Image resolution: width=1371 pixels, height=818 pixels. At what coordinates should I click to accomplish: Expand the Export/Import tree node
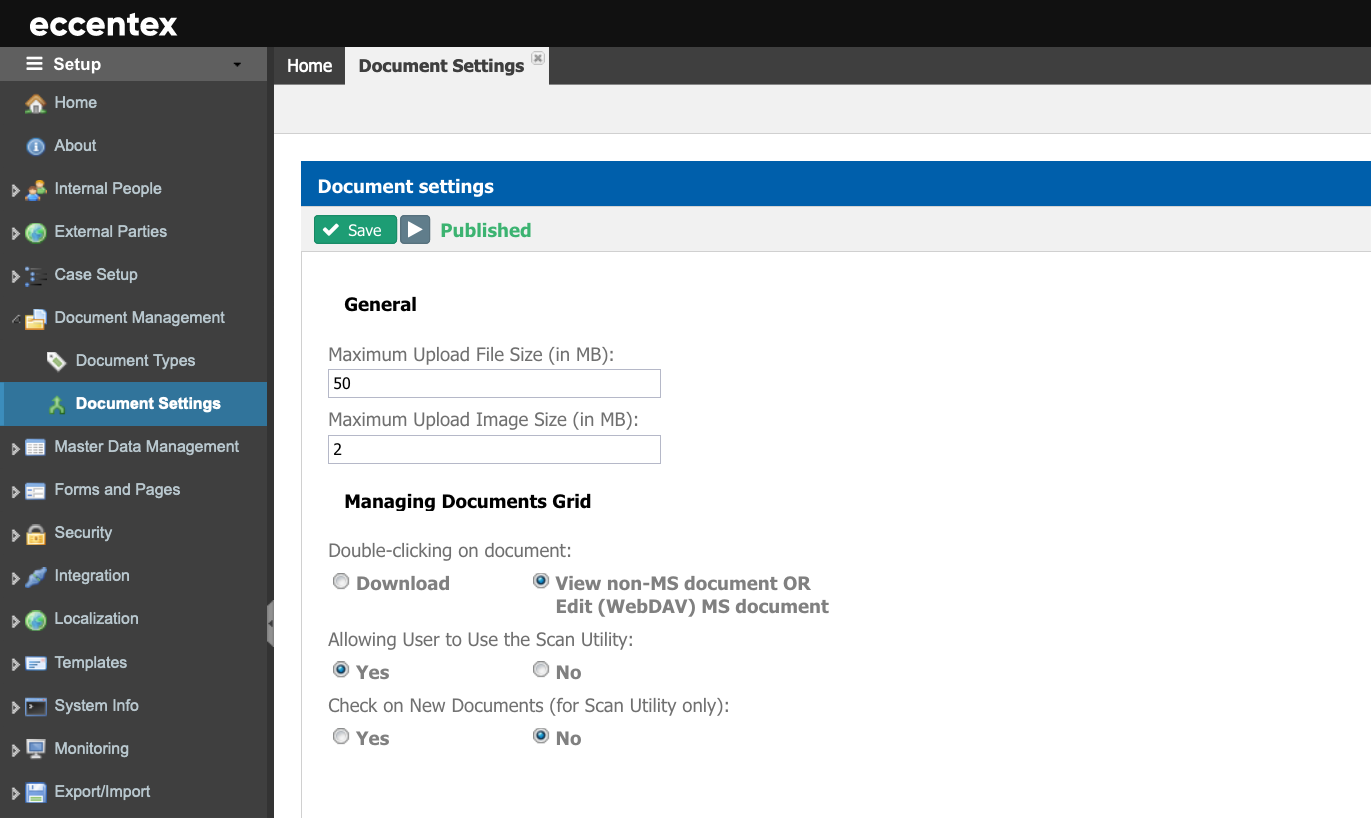tap(15, 793)
